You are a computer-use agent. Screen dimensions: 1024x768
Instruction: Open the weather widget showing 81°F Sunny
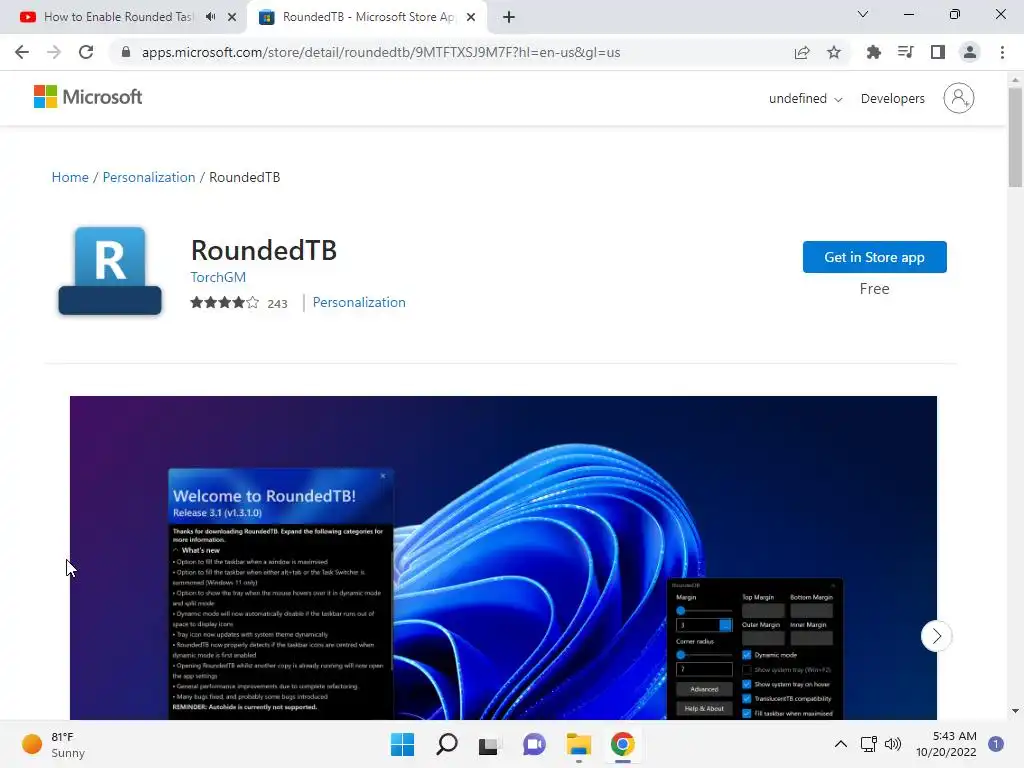click(54, 744)
